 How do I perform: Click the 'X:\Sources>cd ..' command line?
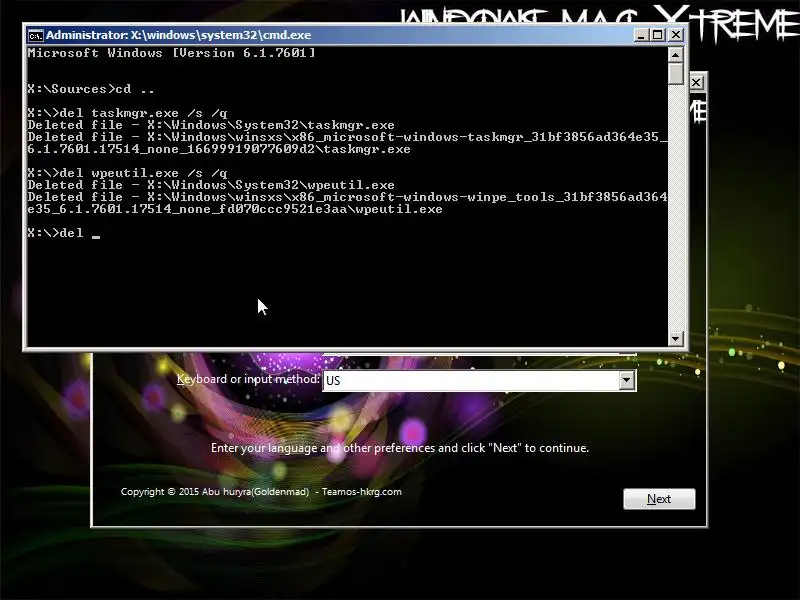[x=91, y=89]
